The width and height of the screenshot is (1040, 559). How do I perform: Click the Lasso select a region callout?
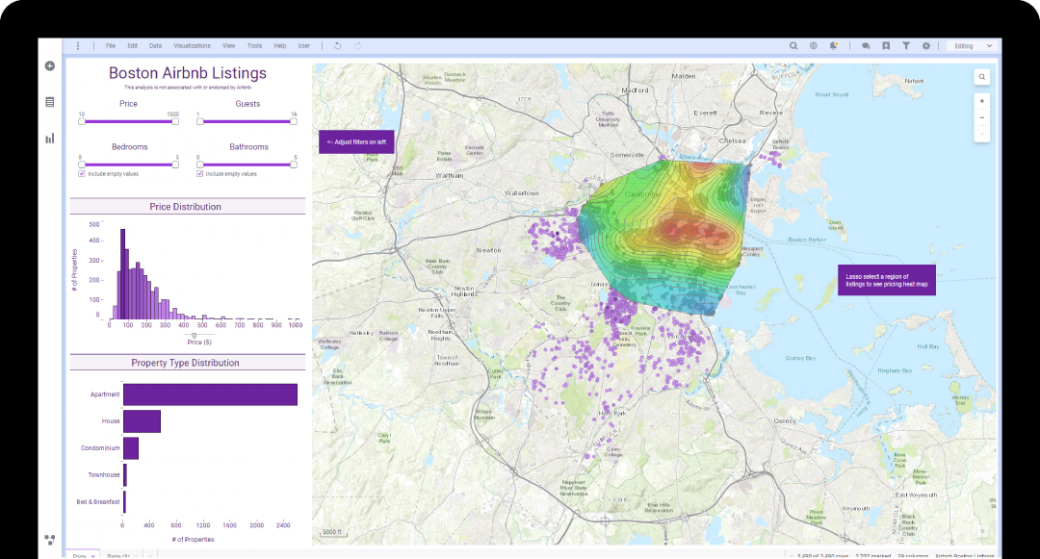(887, 280)
